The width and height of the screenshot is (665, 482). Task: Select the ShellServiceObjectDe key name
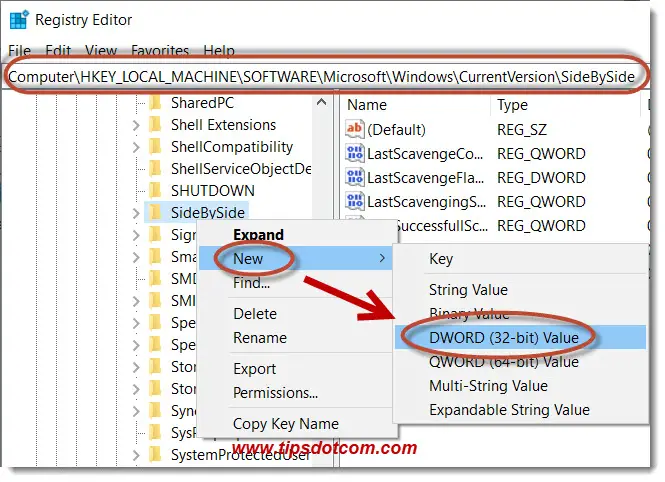pos(241,169)
